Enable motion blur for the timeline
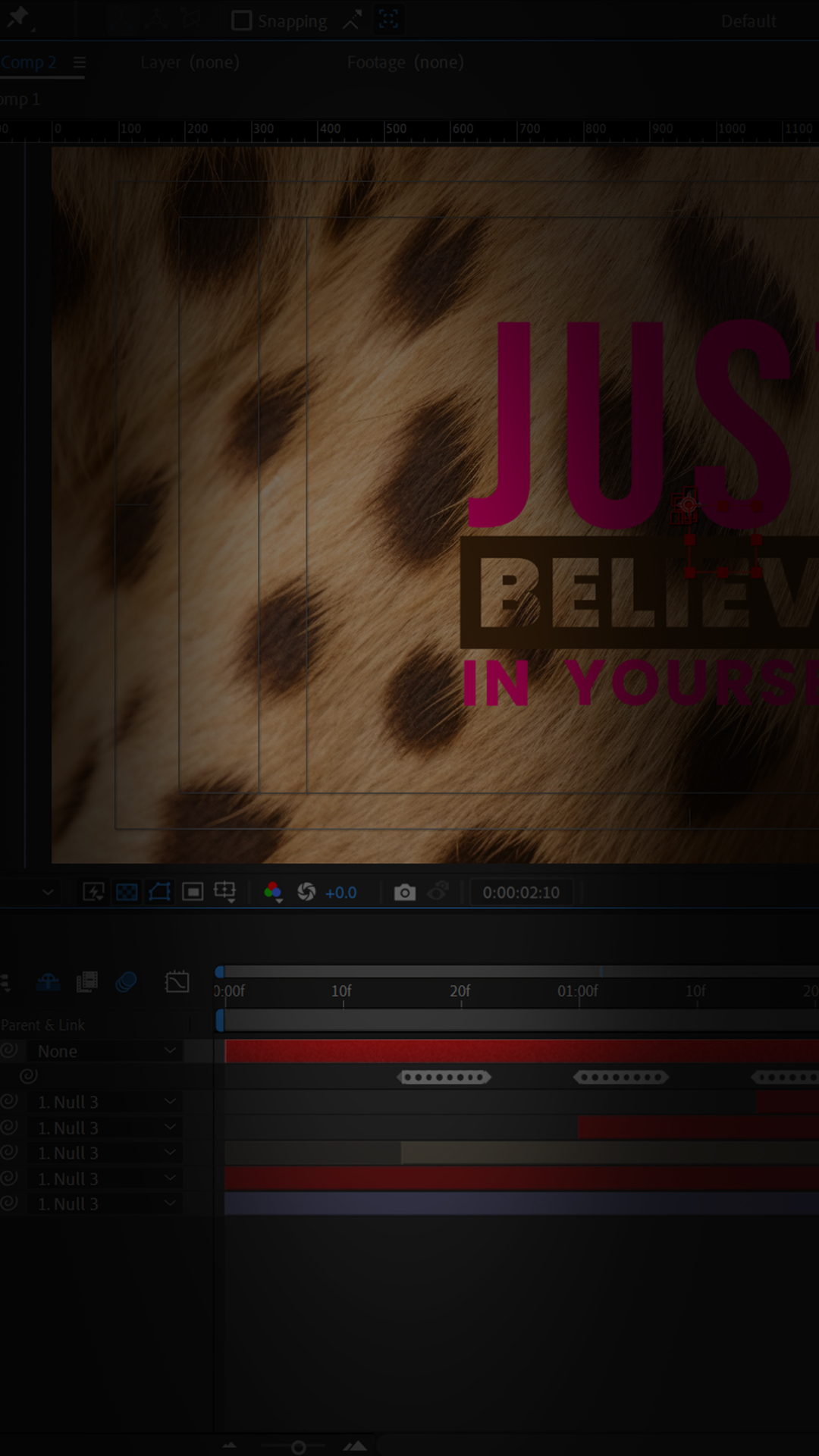Screen dimensions: 819x1456 pos(126,982)
